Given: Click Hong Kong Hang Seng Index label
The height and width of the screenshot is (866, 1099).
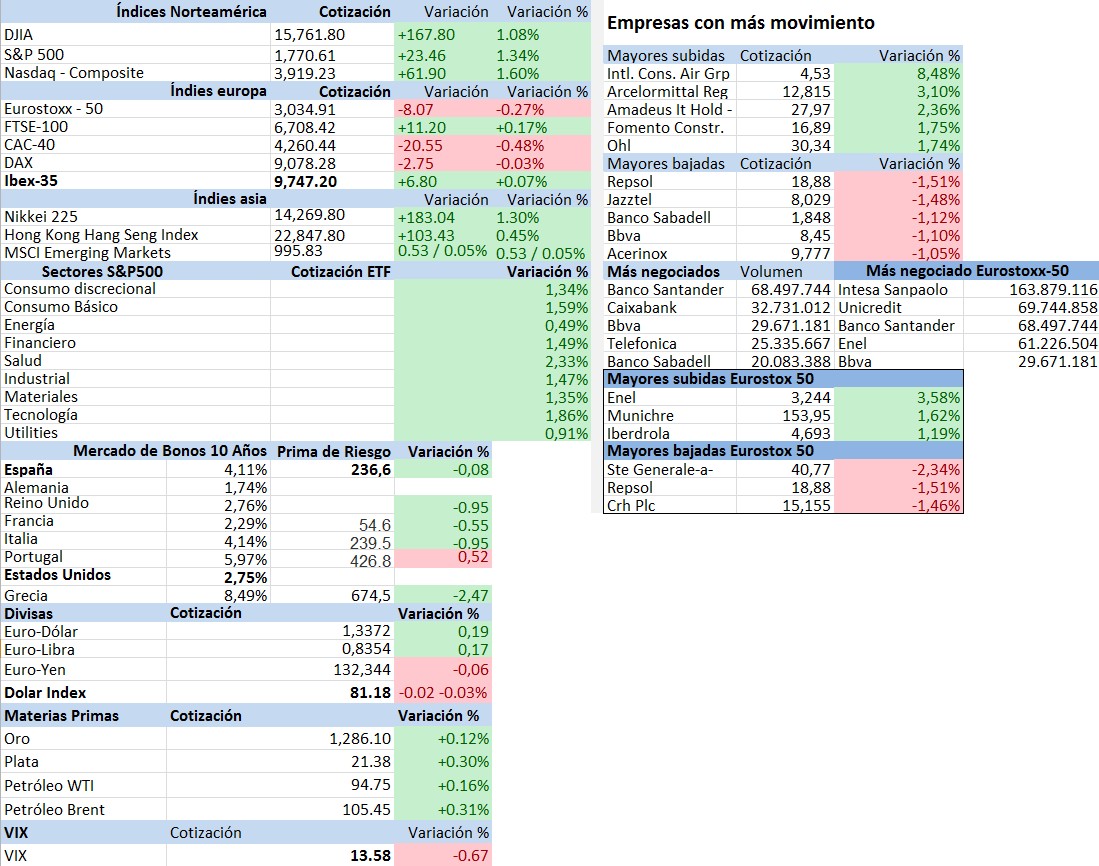Looking at the screenshot, I should click(x=101, y=235).
